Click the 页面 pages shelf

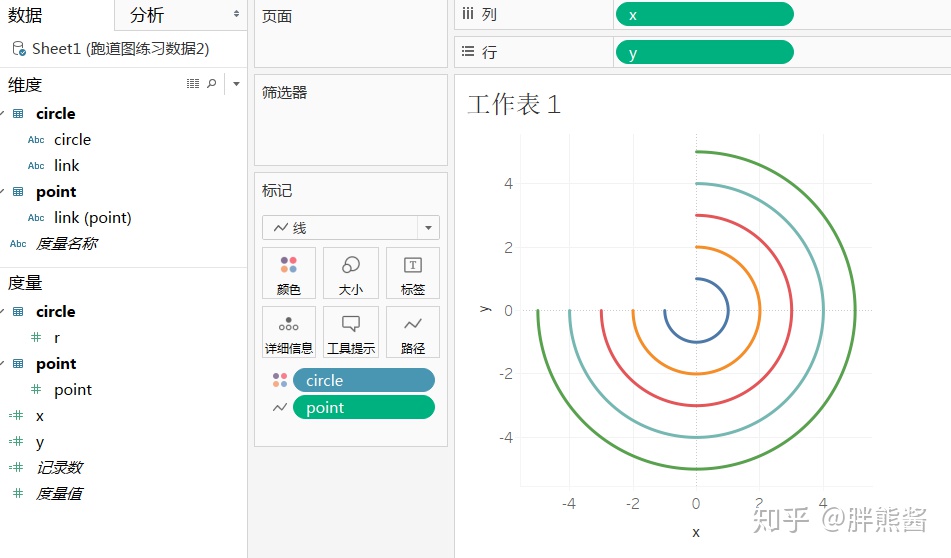click(351, 33)
